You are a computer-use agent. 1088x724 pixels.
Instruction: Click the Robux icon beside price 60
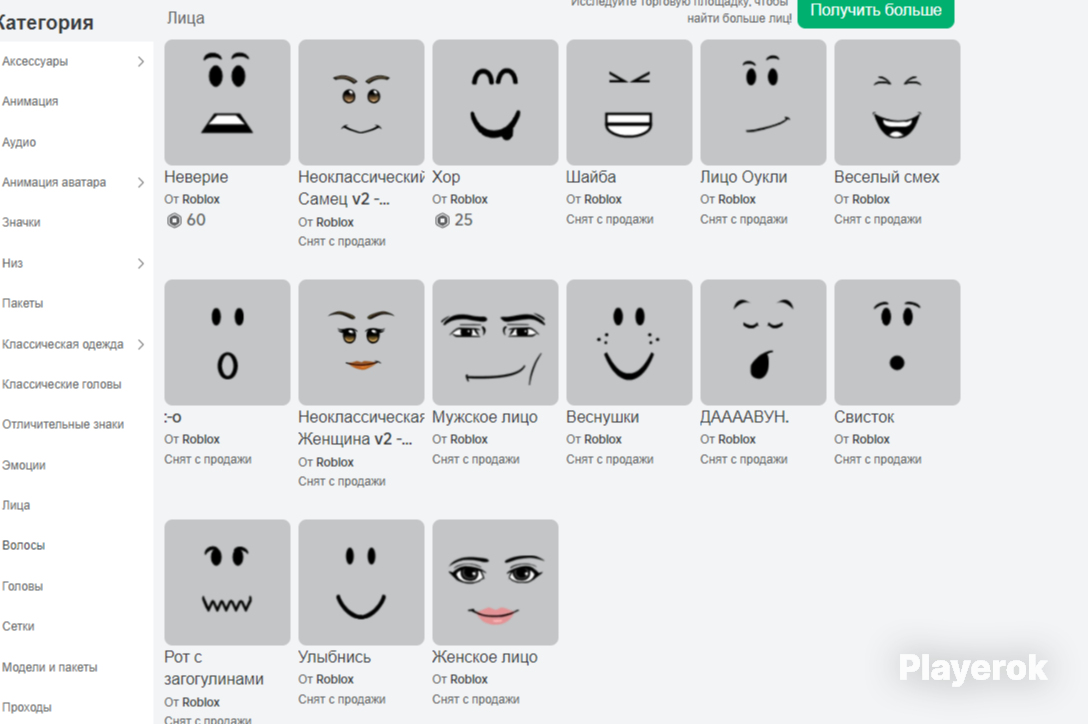pos(174,221)
